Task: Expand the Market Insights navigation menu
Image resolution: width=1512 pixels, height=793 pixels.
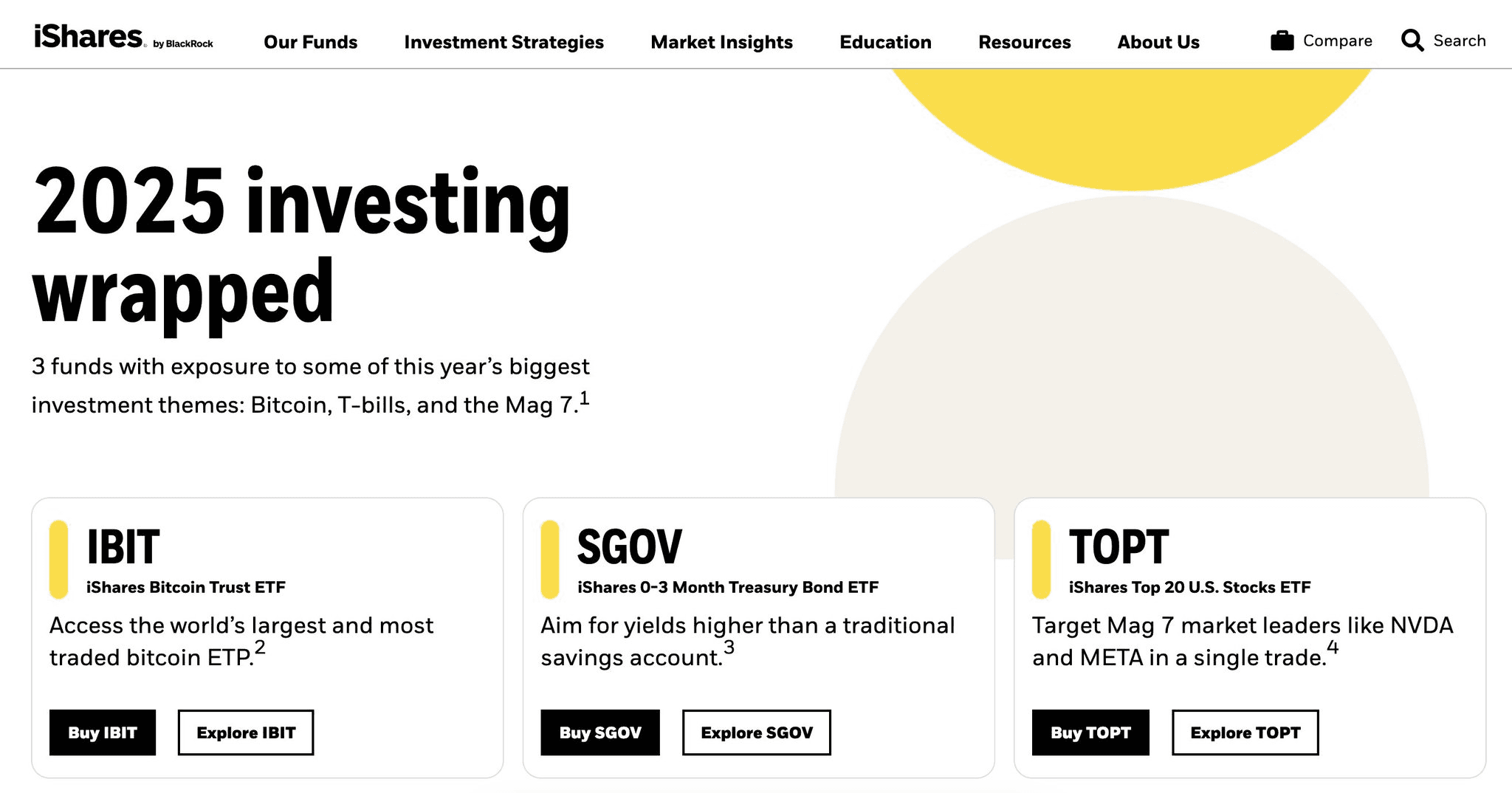Action: (721, 42)
